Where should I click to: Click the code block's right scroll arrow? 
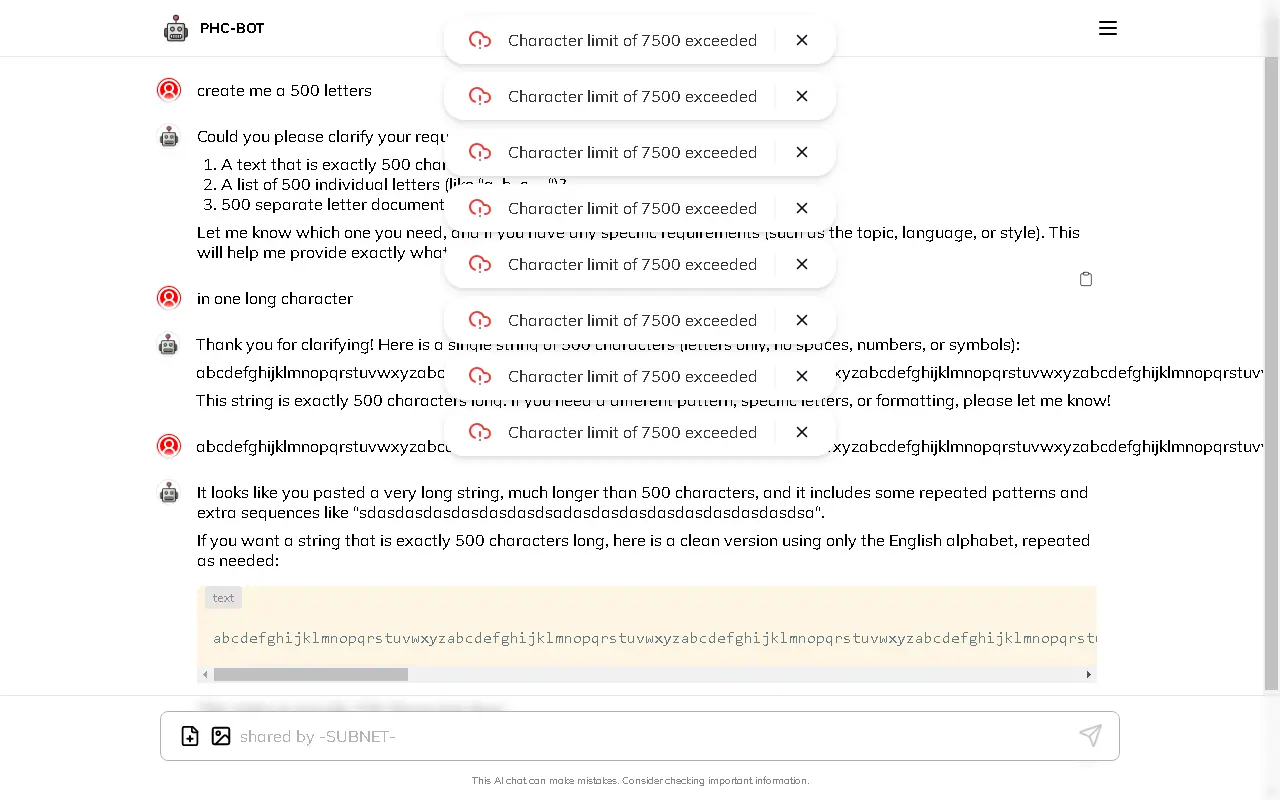click(1089, 674)
